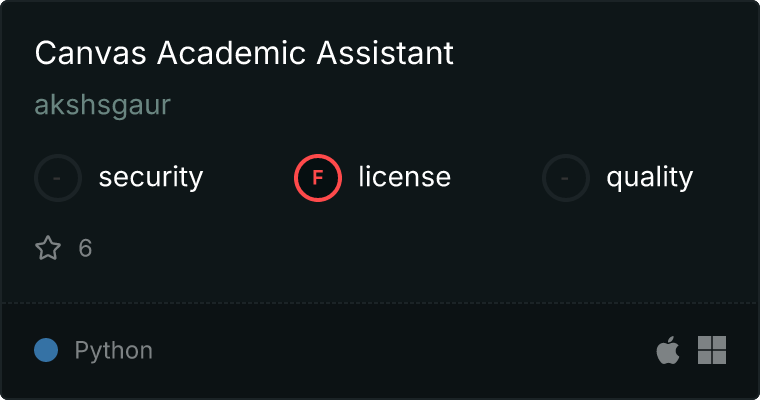Screen dimensions: 760x400
Task: Click blank card area right of star count
Action: (400, 248)
